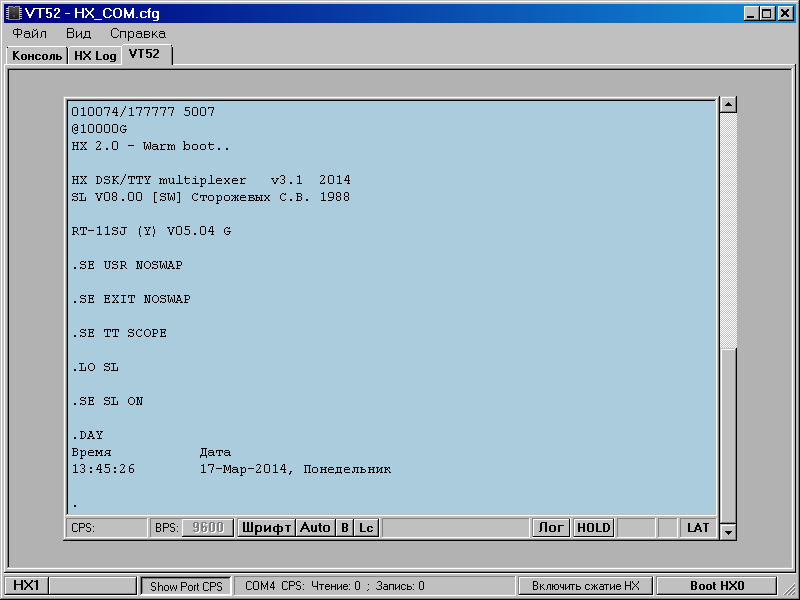Click the Шрифт font button
The width and height of the screenshot is (800, 600).
point(265,527)
